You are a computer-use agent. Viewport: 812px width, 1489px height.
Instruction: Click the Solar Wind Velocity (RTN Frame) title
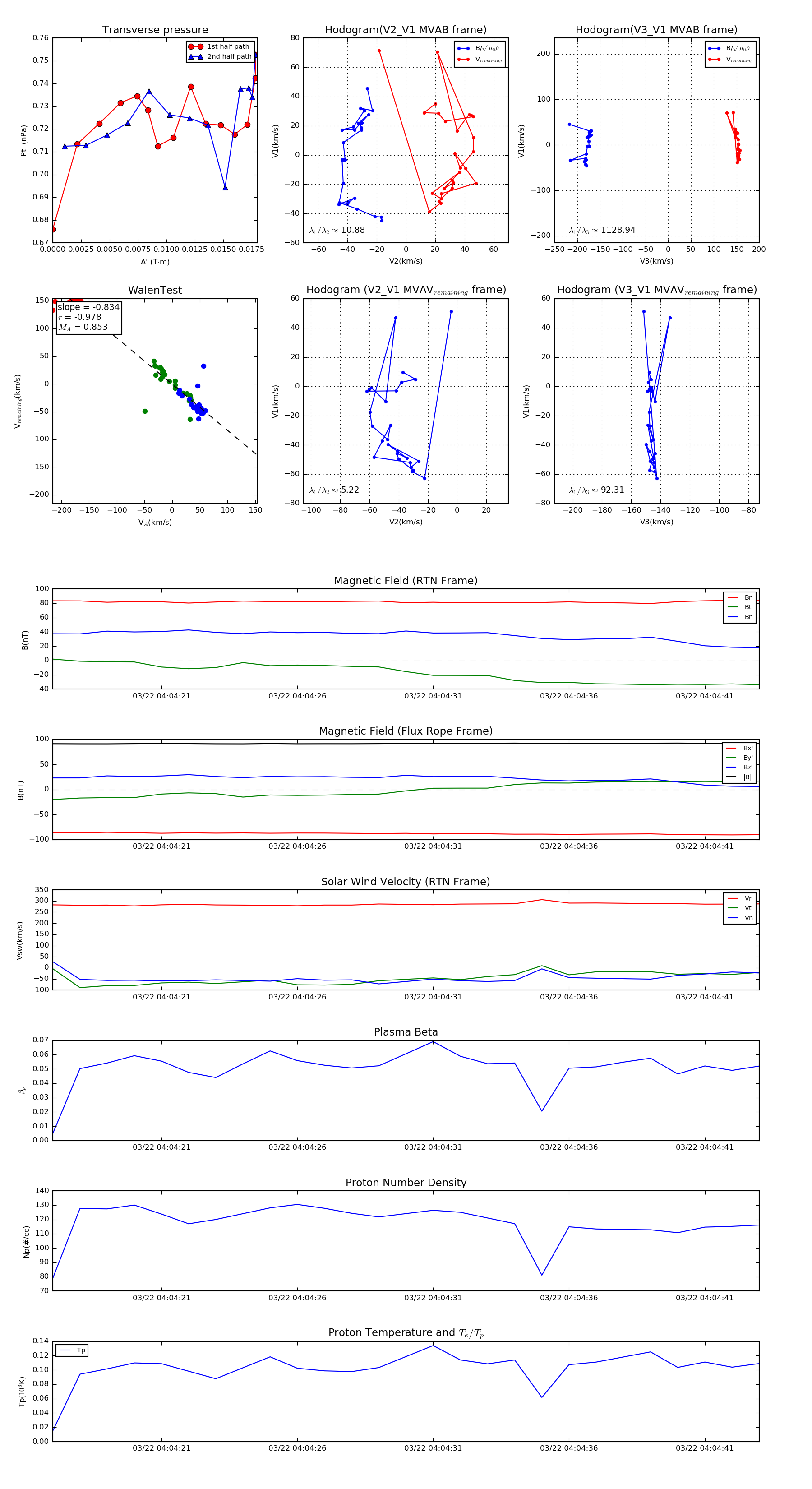(406, 882)
